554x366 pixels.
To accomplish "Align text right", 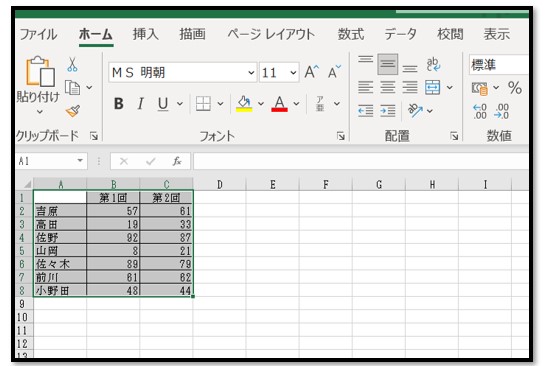I will 410,87.
